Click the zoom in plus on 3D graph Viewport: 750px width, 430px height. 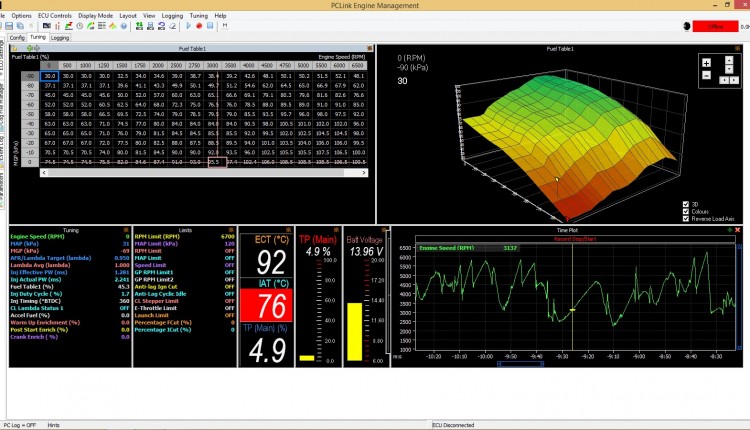(706, 62)
